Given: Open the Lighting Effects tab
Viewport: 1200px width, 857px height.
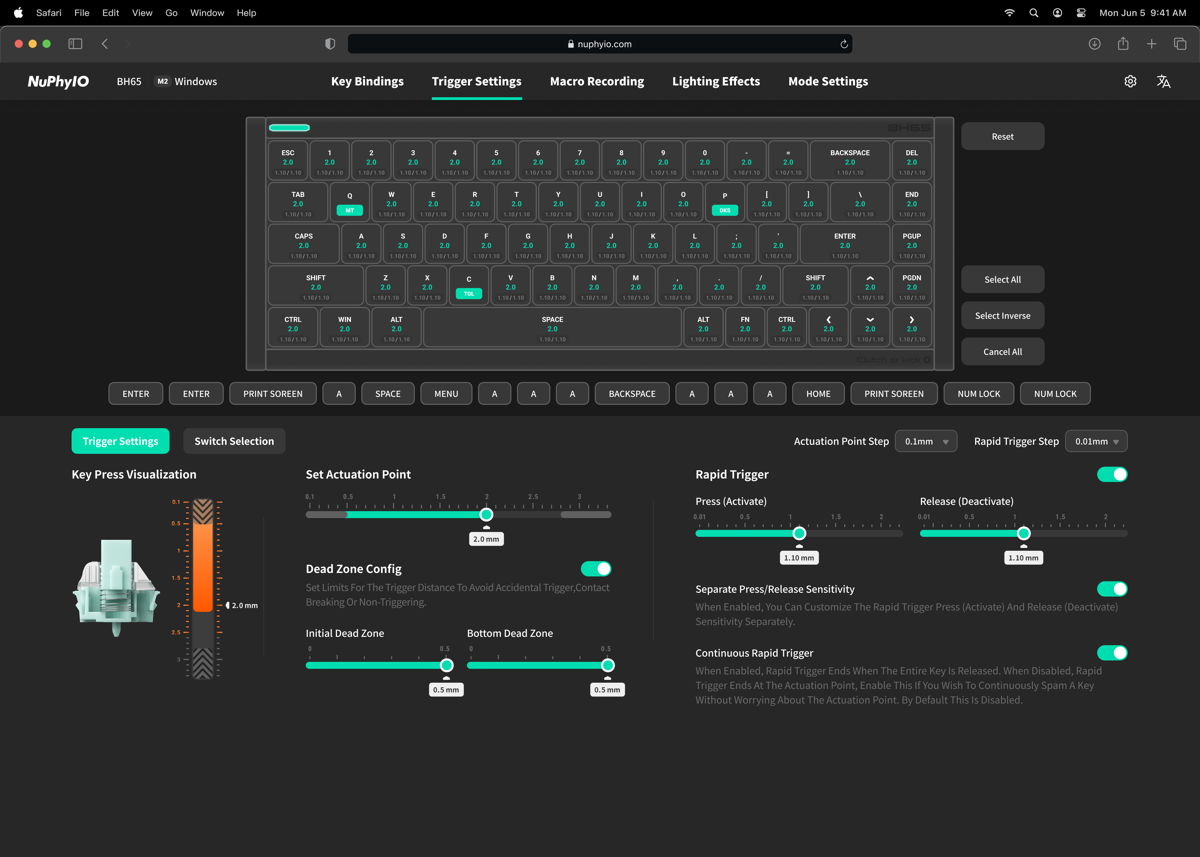Looking at the screenshot, I should tap(716, 82).
